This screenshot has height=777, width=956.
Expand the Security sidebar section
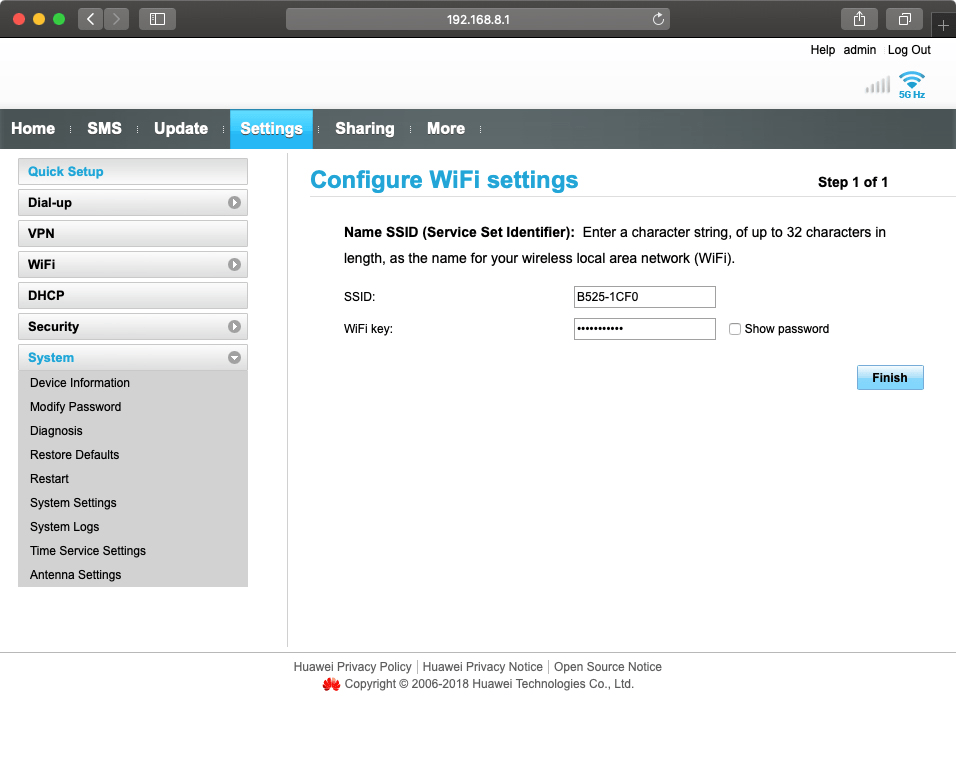tap(234, 327)
